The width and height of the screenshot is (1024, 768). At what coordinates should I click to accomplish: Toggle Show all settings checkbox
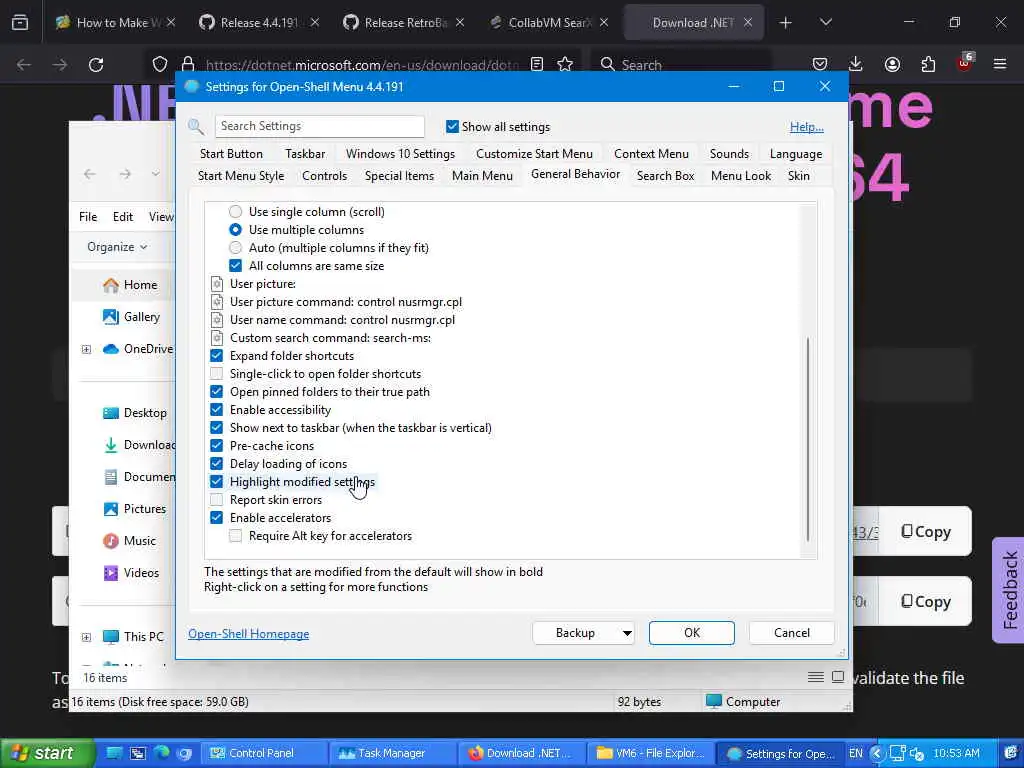tap(452, 127)
